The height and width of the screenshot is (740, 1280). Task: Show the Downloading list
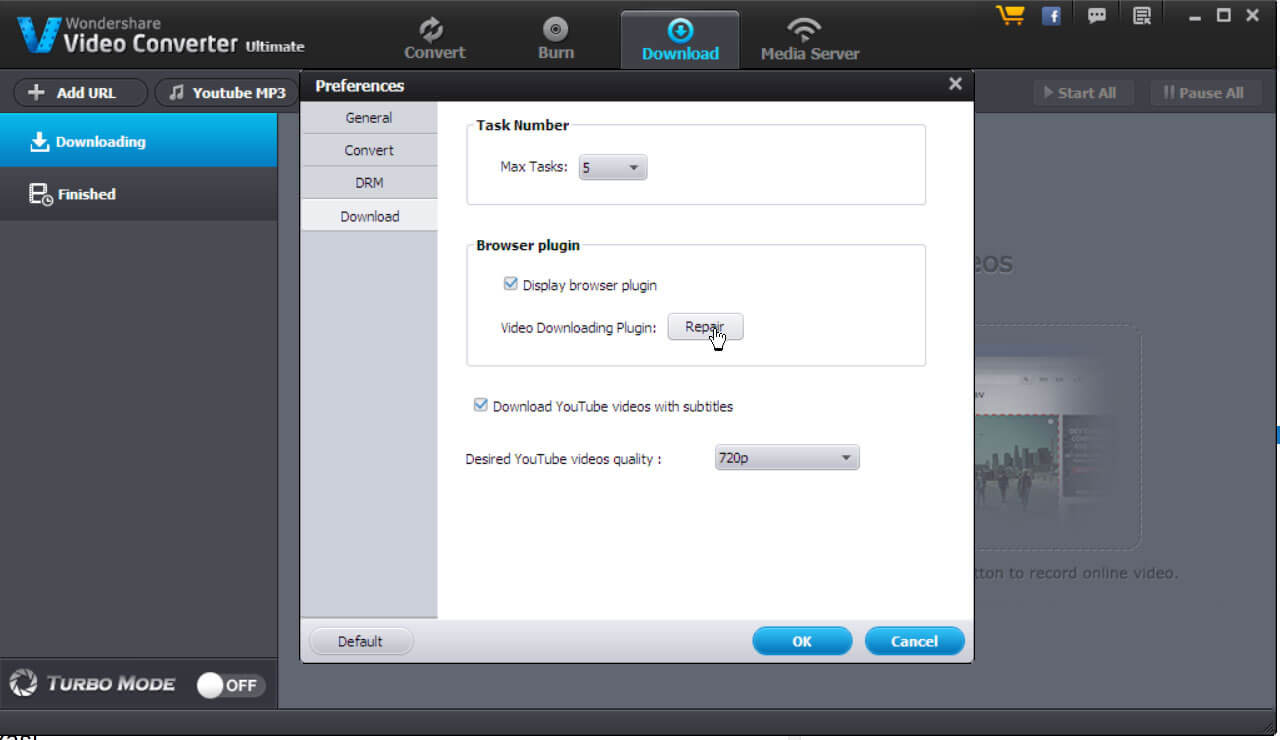coord(138,141)
